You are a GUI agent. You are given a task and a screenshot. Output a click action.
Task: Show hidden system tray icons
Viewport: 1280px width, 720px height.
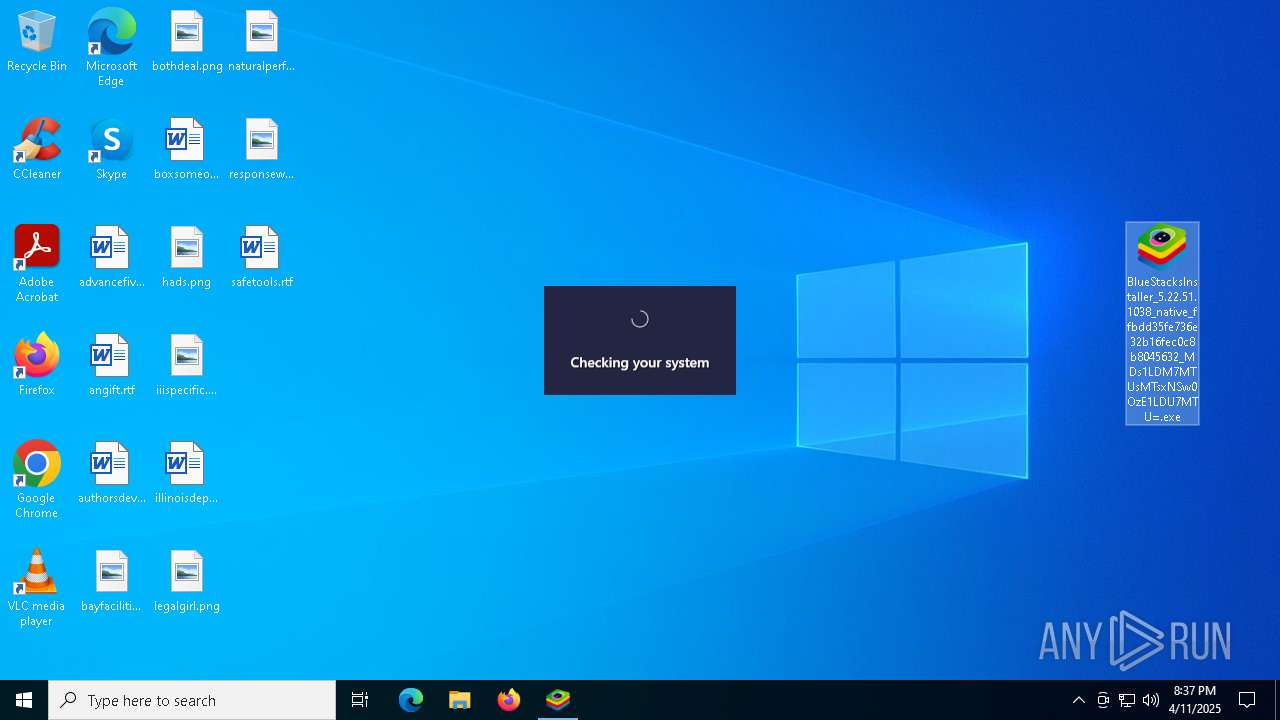click(1079, 700)
